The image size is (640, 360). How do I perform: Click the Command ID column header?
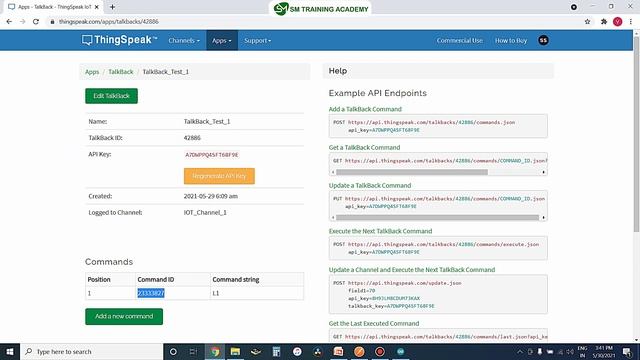click(156, 280)
